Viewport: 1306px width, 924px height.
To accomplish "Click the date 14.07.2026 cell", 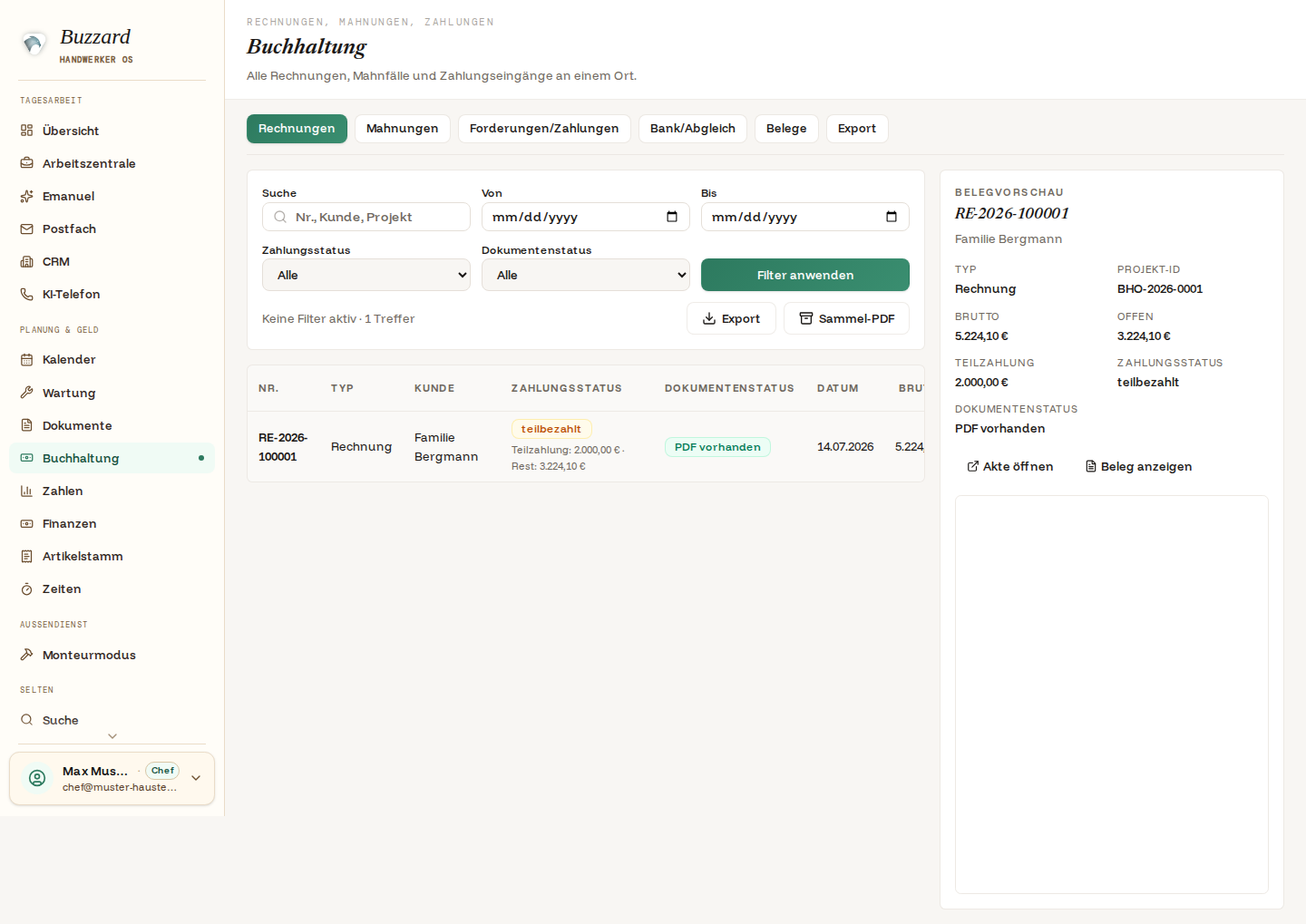I will 845,447.
